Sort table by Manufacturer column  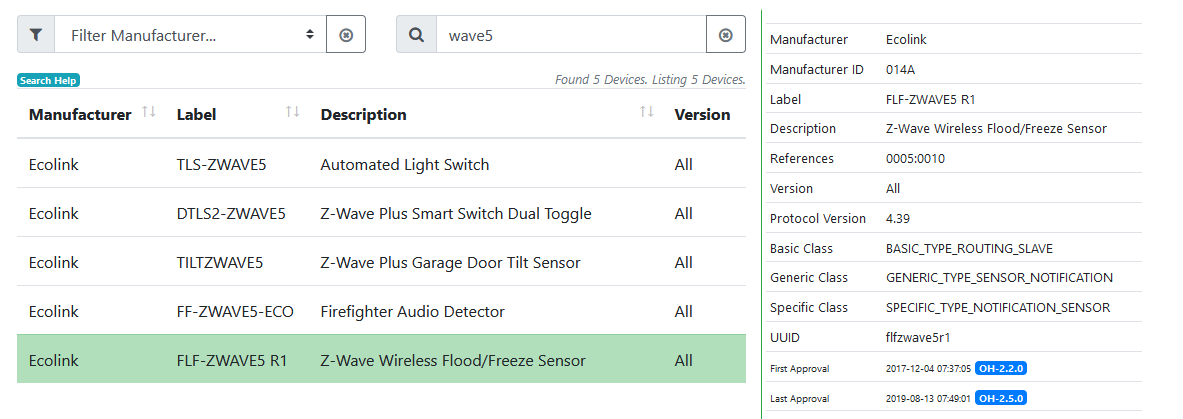(149, 112)
